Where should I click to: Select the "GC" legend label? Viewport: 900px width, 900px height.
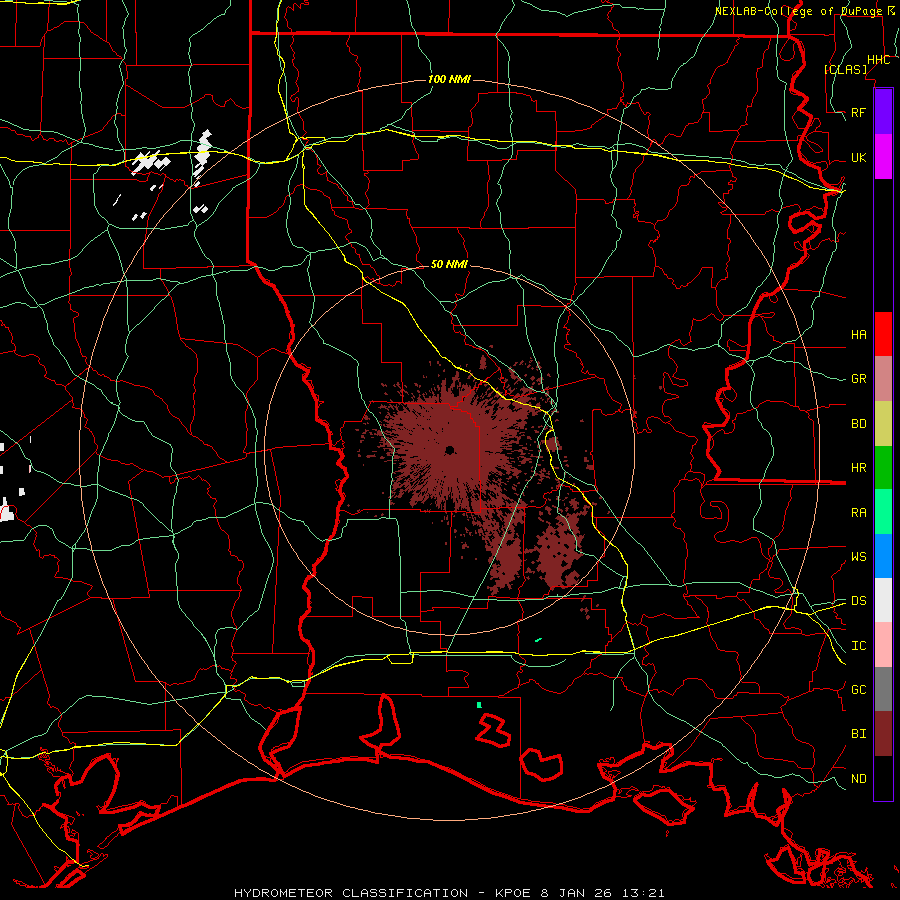pyautogui.click(x=858, y=690)
